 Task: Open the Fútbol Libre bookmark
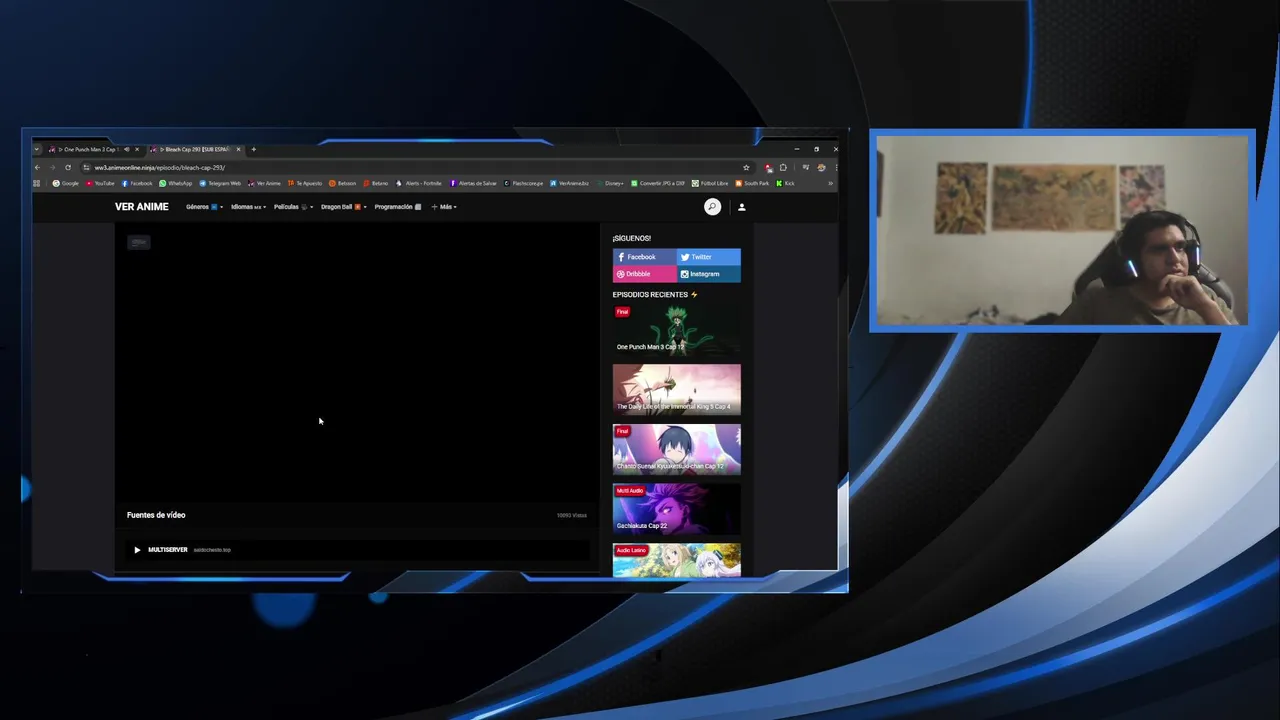tap(710, 183)
